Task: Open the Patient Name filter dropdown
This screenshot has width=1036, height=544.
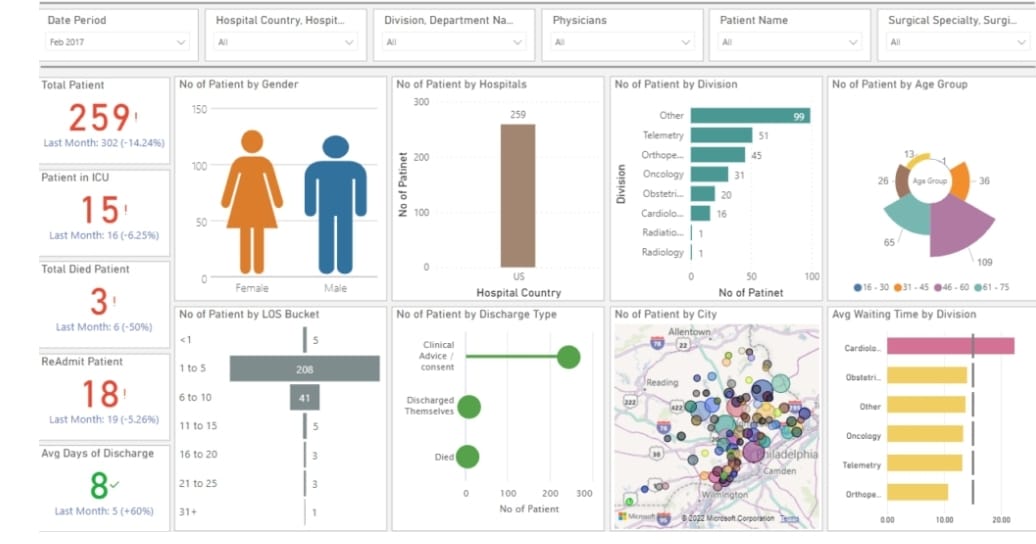Action: (790, 42)
